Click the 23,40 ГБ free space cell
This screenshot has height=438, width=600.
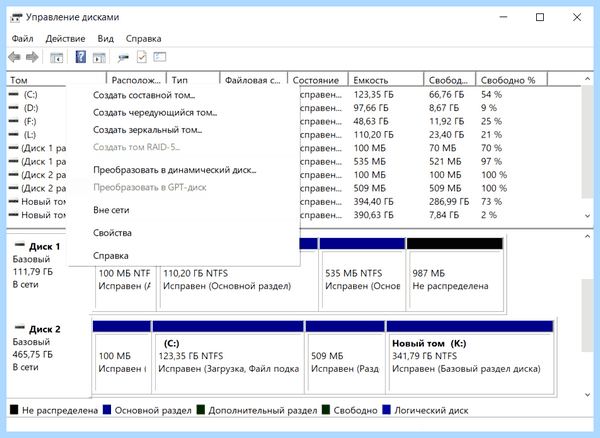point(446,135)
